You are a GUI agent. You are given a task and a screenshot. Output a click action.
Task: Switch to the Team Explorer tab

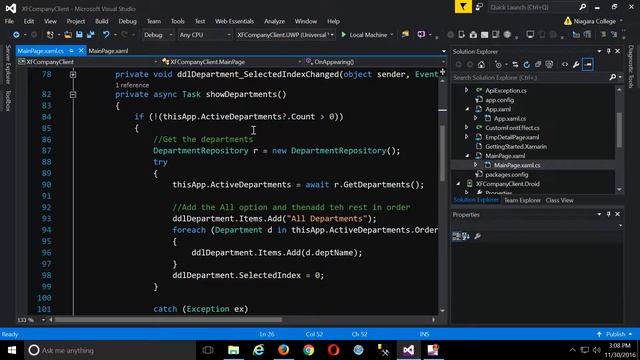[x=522, y=200]
